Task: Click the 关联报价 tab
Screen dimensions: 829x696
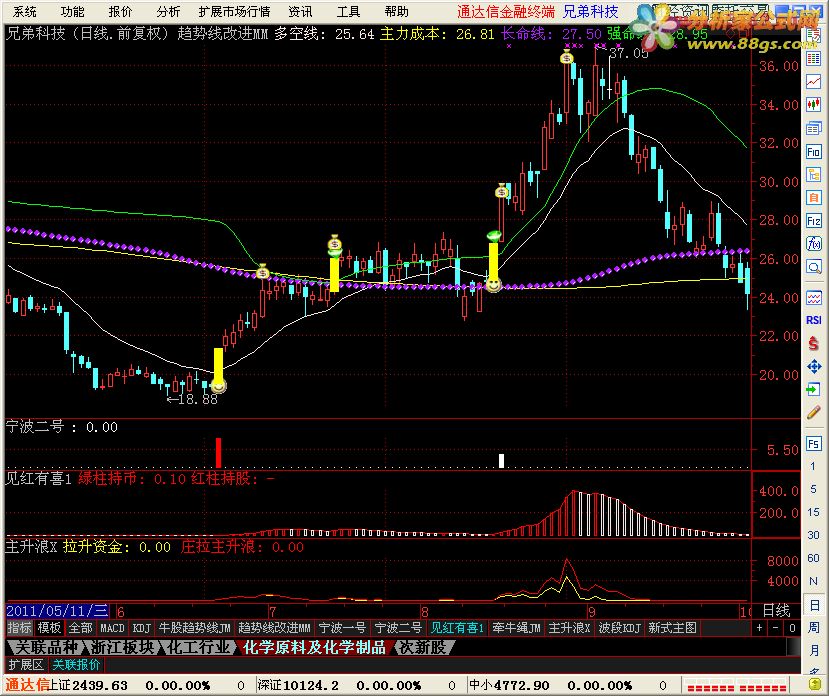Action: point(76,665)
